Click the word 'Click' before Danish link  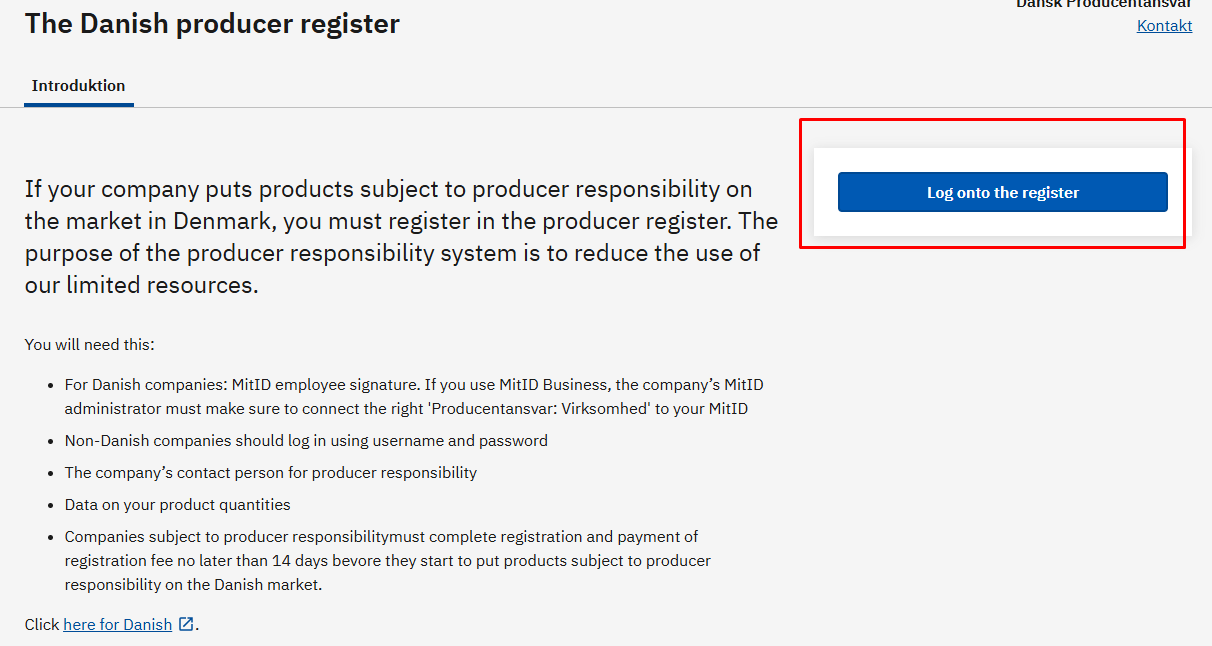pyautogui.click(x=42, y=624)
